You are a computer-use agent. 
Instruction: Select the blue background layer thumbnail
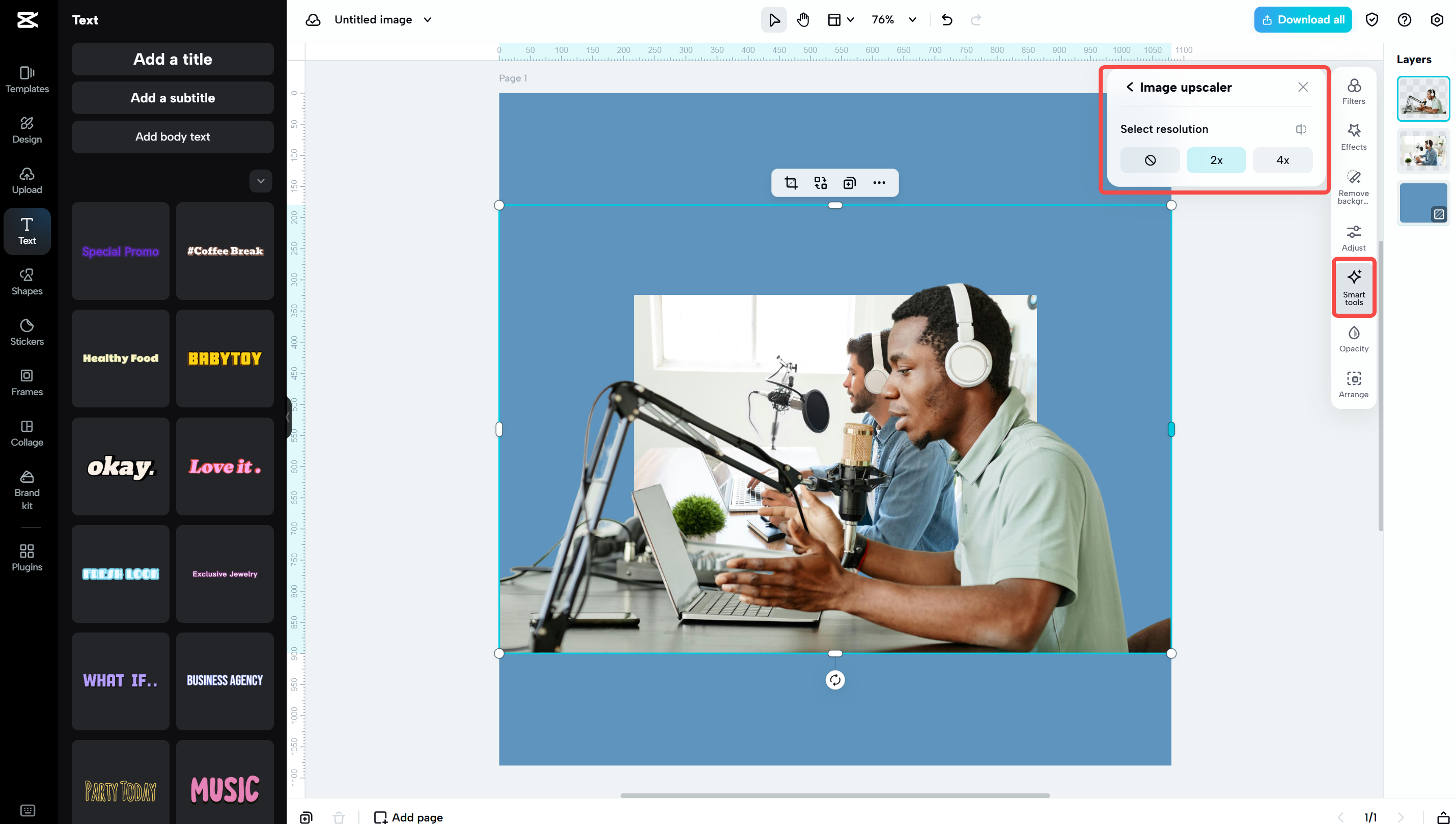(x=1422, y=203)
